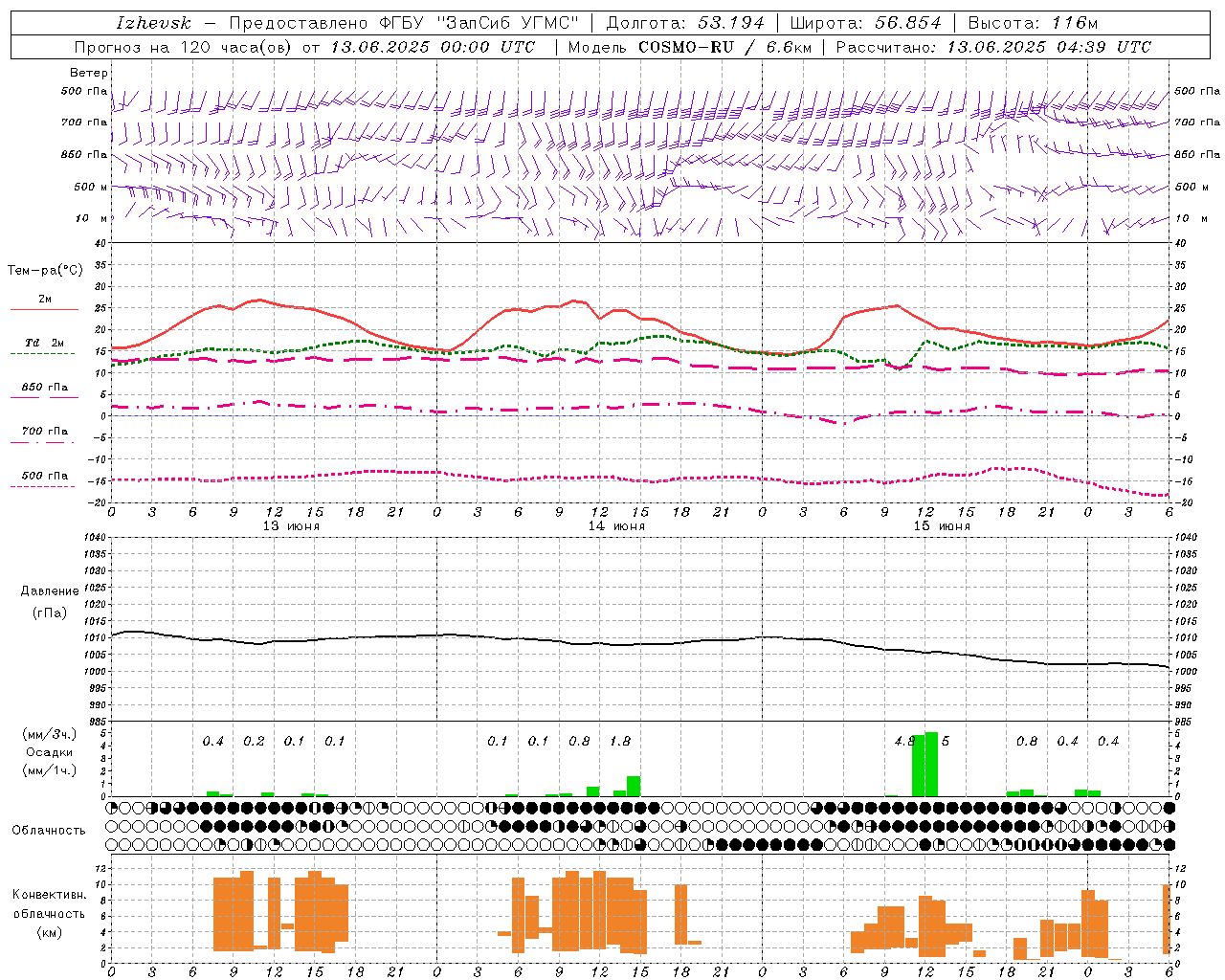Click the Td 2м legend entry
This screenshot has width=1225, height=980.
point(45,343)
